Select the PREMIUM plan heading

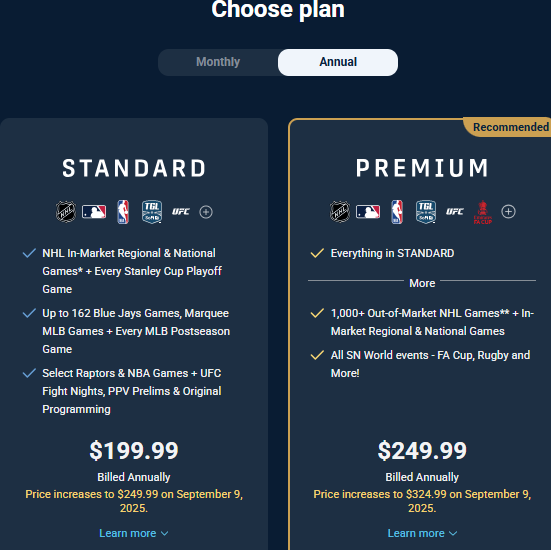(x=422, y=168)
